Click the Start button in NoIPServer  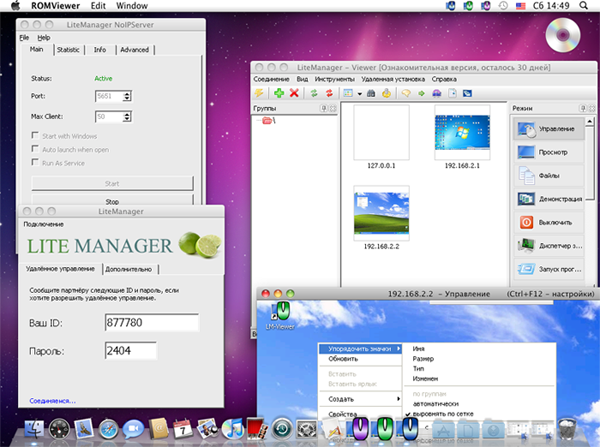(112, 183)
